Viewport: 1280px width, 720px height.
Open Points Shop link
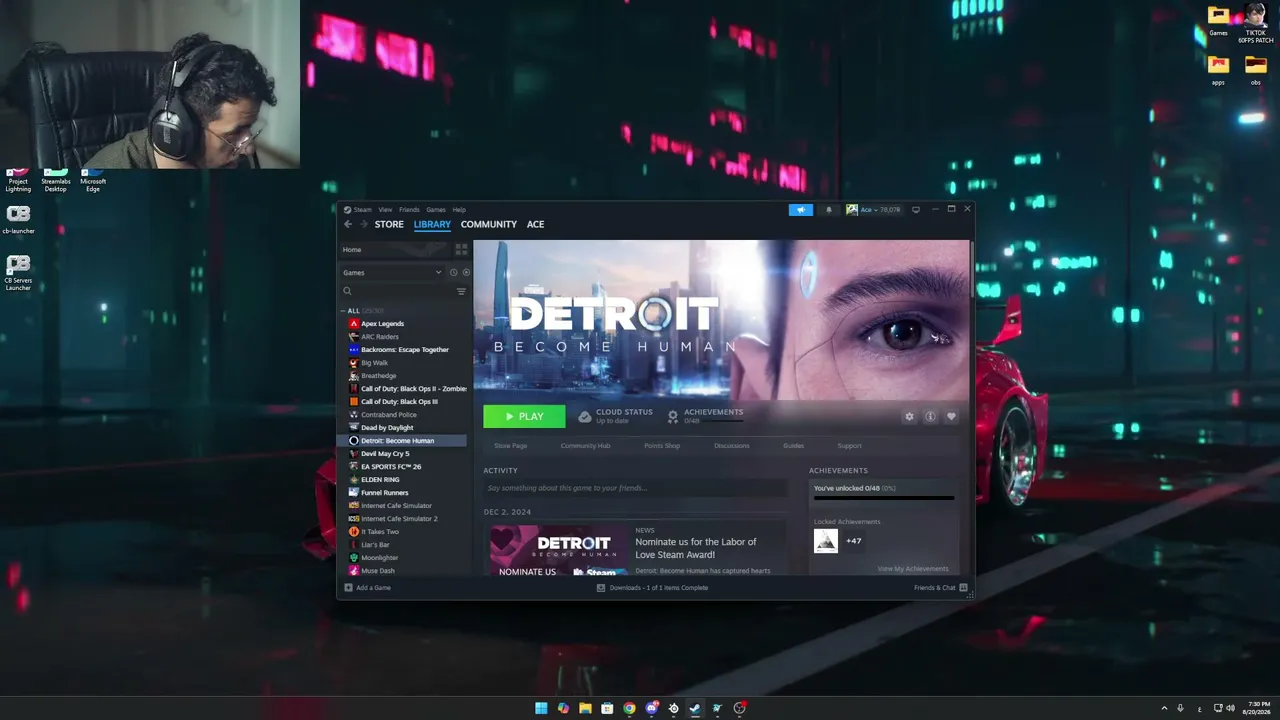662,446
